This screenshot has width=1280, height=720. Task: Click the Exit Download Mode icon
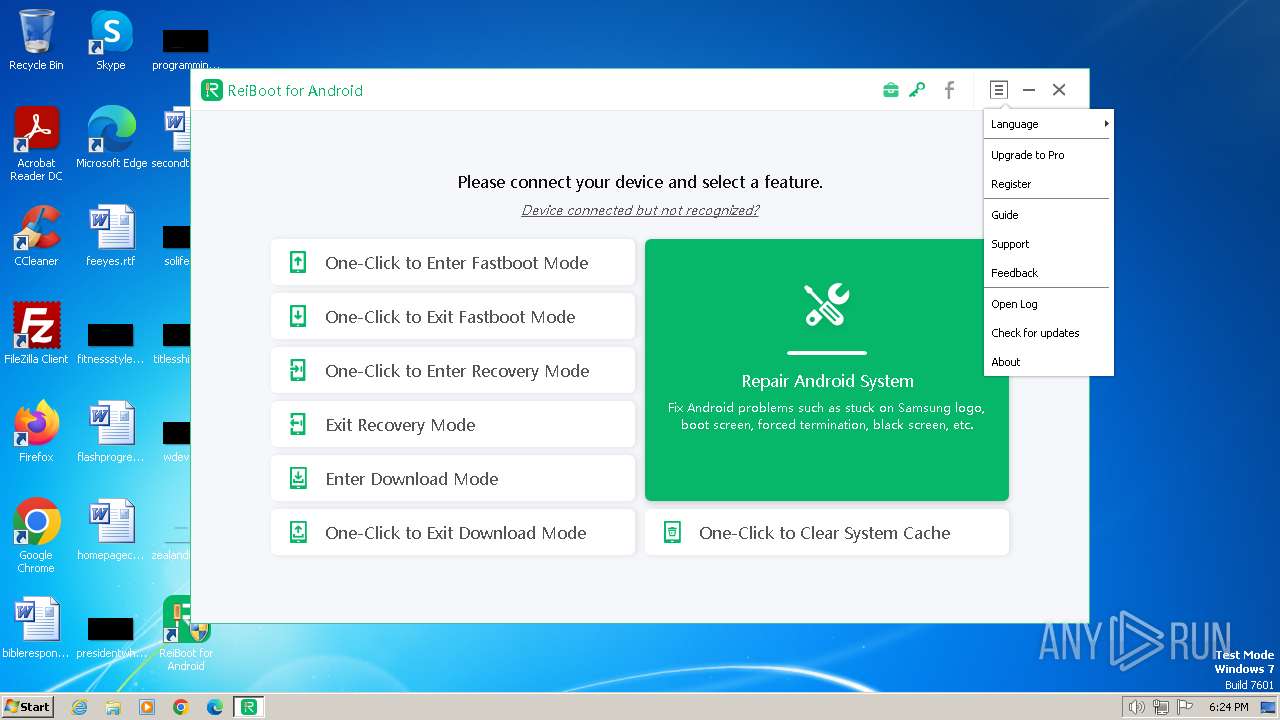pos(298,533)
